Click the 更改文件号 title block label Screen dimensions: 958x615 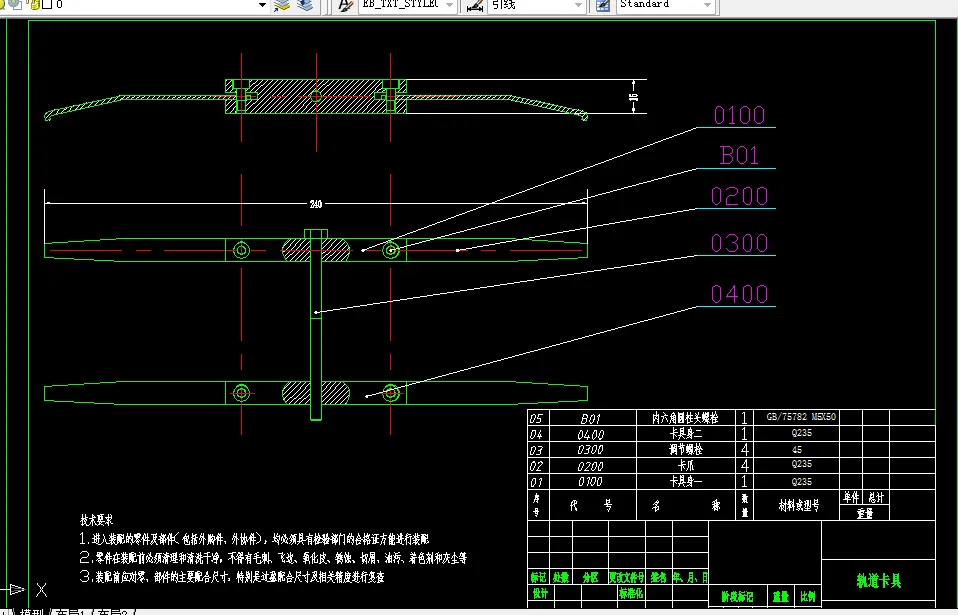point(626,577)
